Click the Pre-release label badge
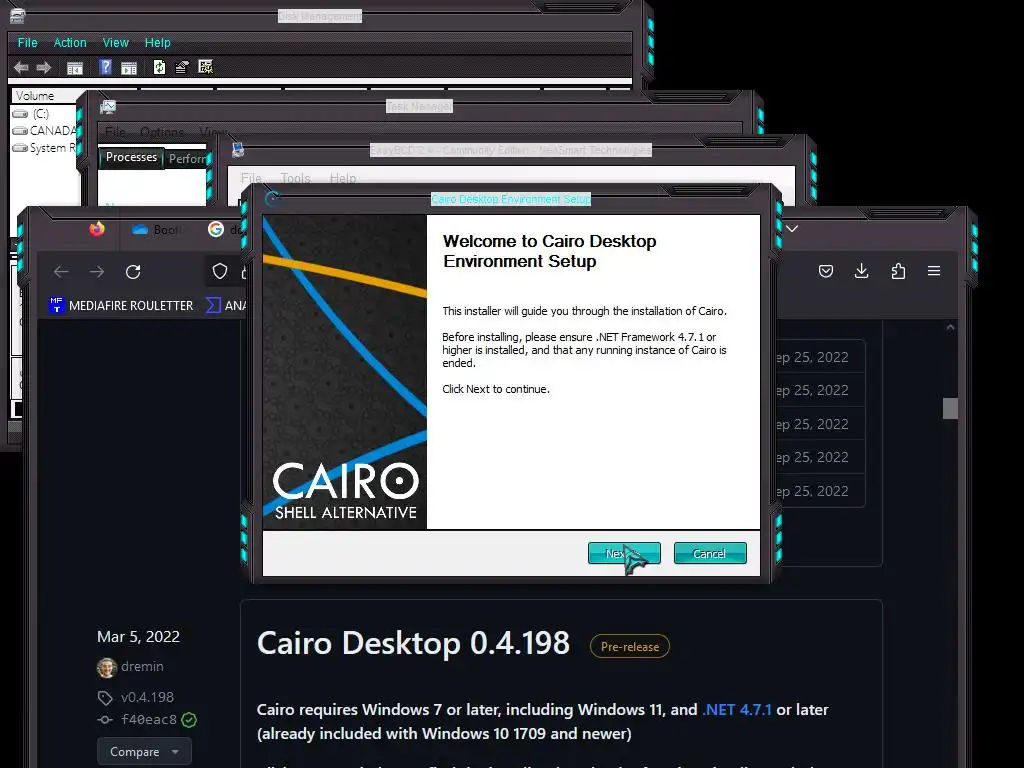The image size is (1024, 768). pyautogui.click(x=630, y=647)
